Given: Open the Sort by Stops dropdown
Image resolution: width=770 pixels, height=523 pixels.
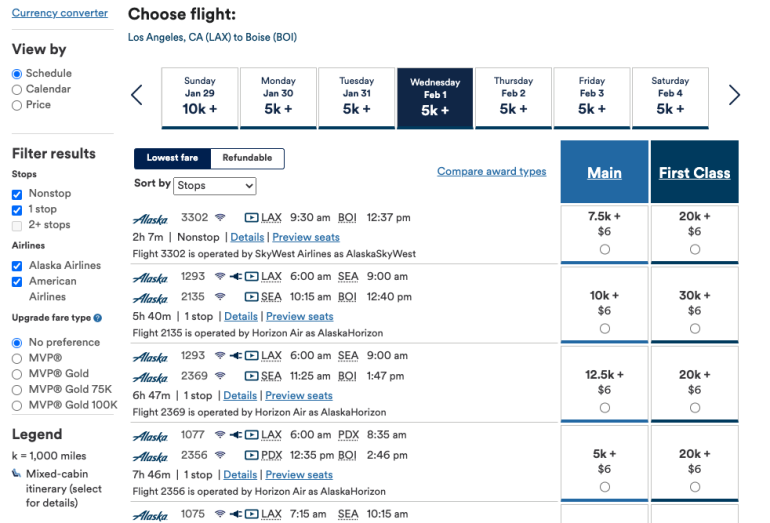Looking at the screenshot, I should pyautogui.click(x=215, y=186).
